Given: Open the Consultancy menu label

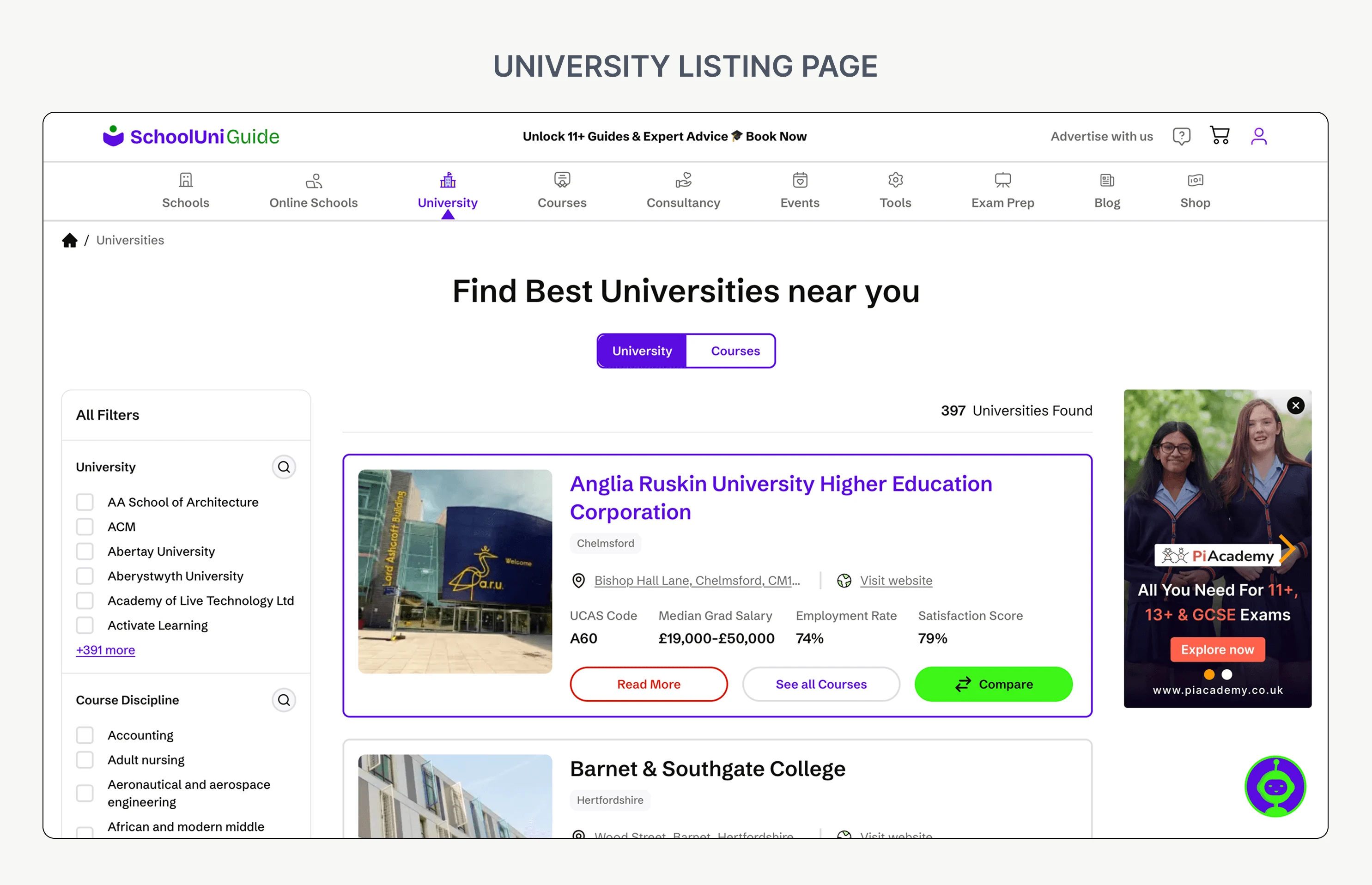Looking at the screenshot, I should (683, 203).
